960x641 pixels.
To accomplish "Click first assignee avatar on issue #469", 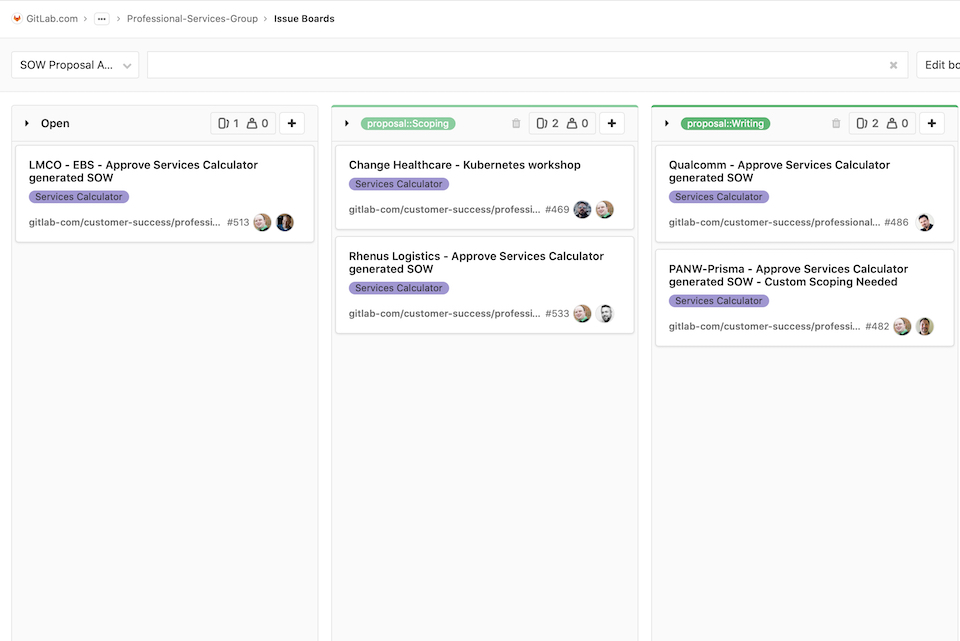I will click(x=582, y=209).
